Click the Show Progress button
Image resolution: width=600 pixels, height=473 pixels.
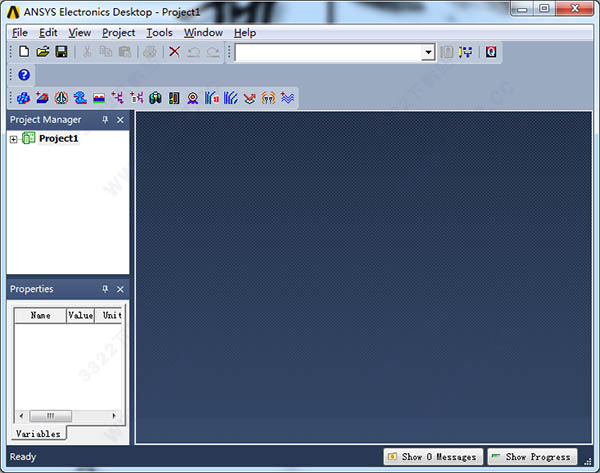coord(532,457)
